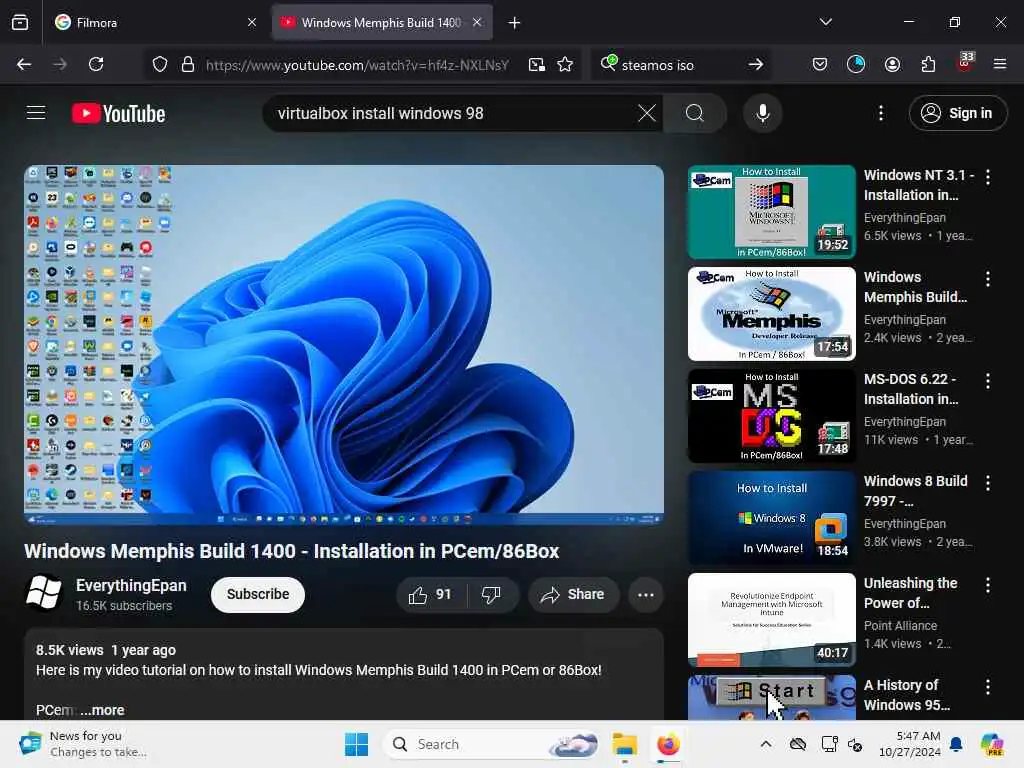Open the YouTube guide hamburger menu
The width and height of the screenshot is (1024, 768).
(36, 113)
